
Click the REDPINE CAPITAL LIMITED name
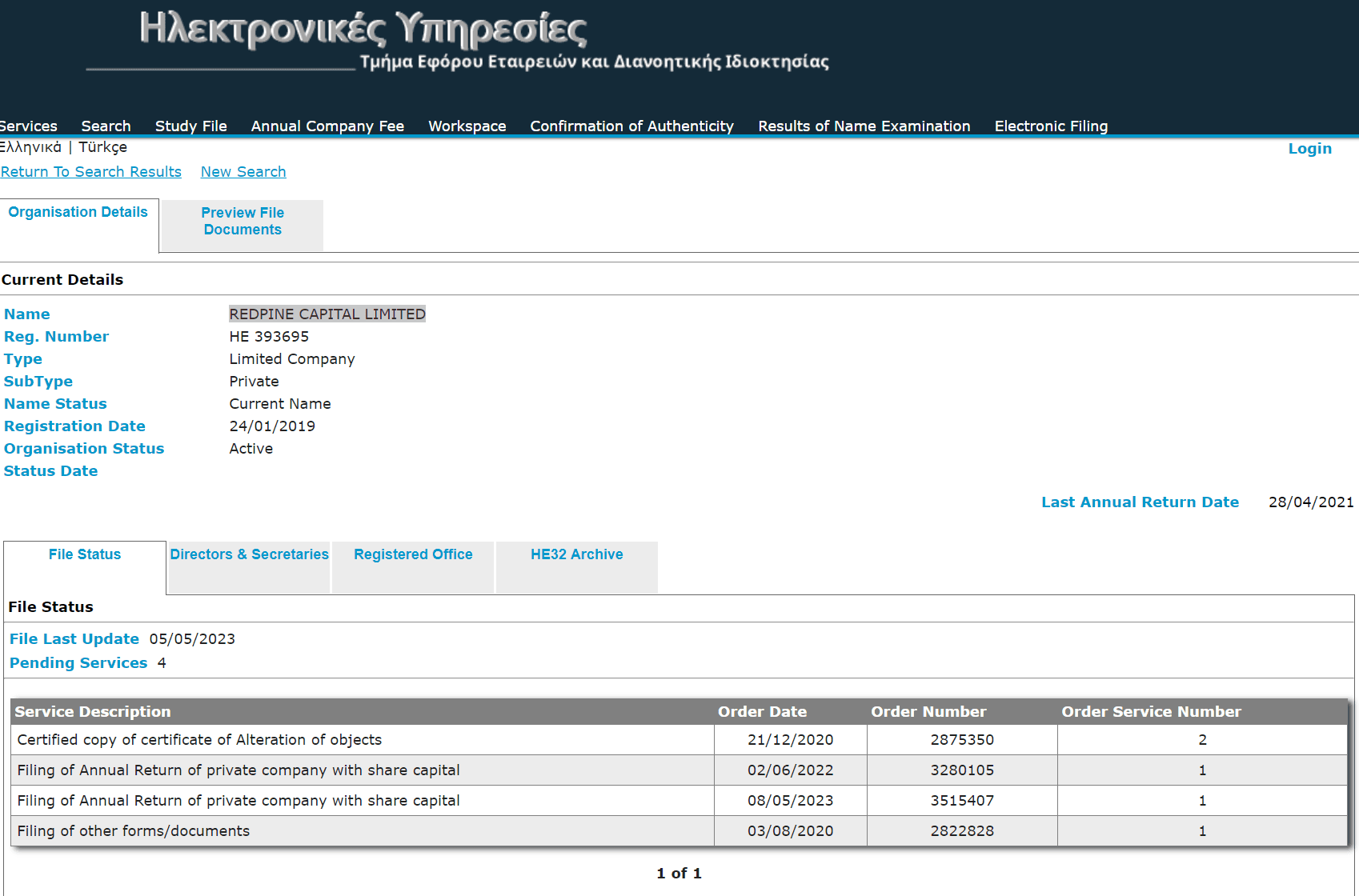coord(327,314)
